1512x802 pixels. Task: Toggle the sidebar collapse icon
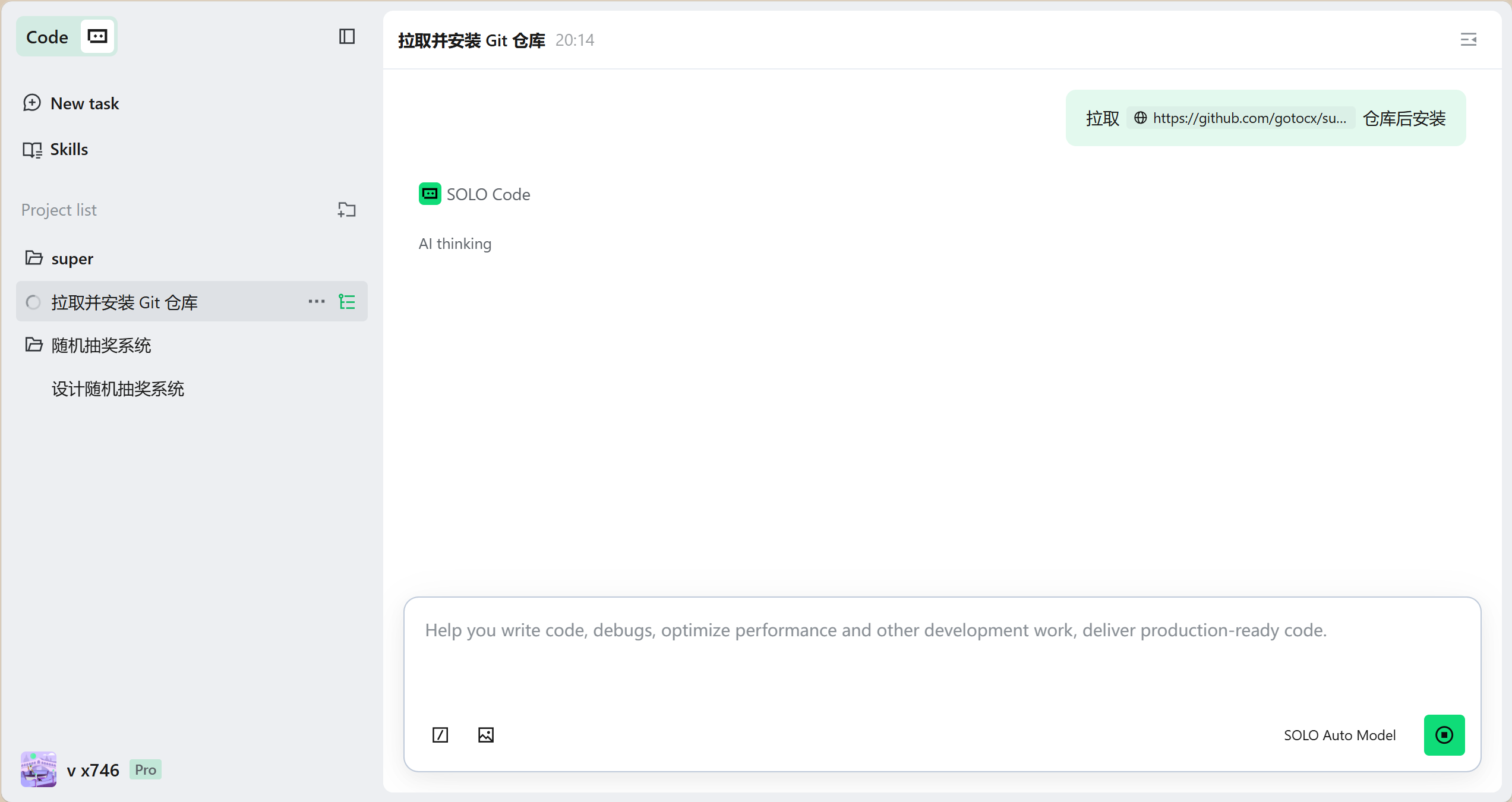click(346, 37)
